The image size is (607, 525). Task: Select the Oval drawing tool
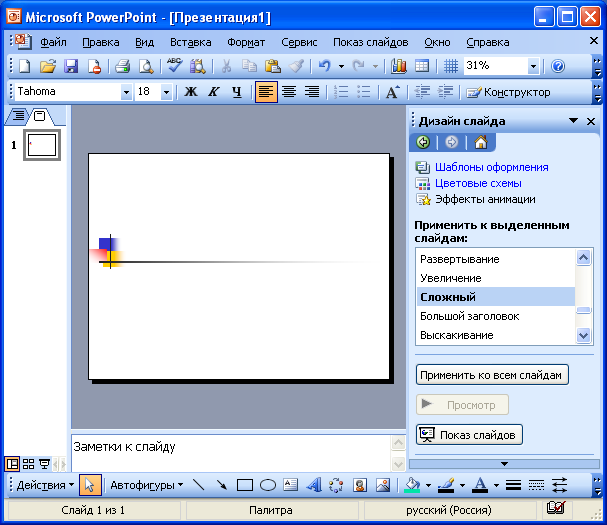pos(267,485)
